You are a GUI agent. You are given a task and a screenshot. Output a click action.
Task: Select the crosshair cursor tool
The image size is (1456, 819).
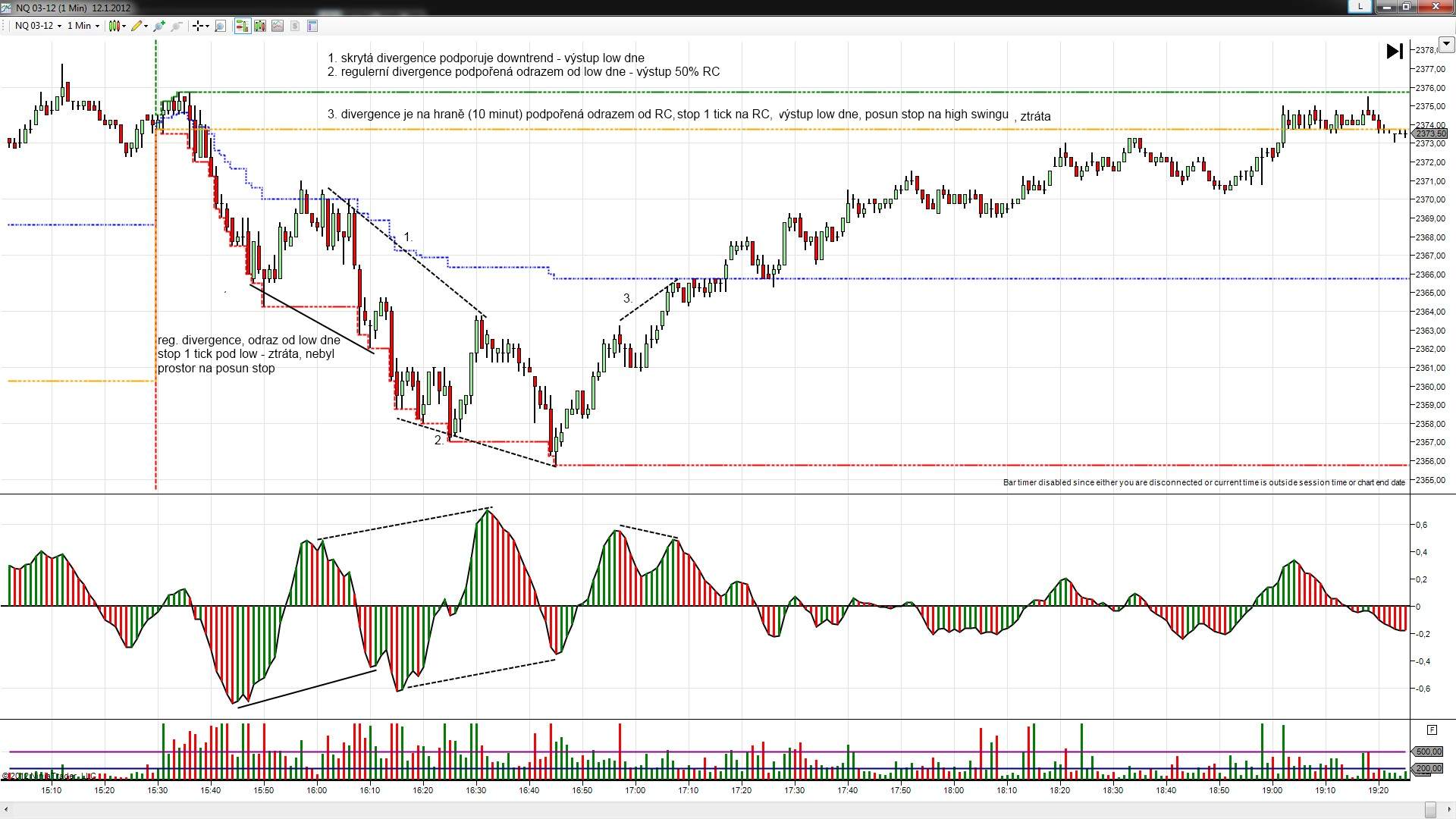tap(198, 26)
